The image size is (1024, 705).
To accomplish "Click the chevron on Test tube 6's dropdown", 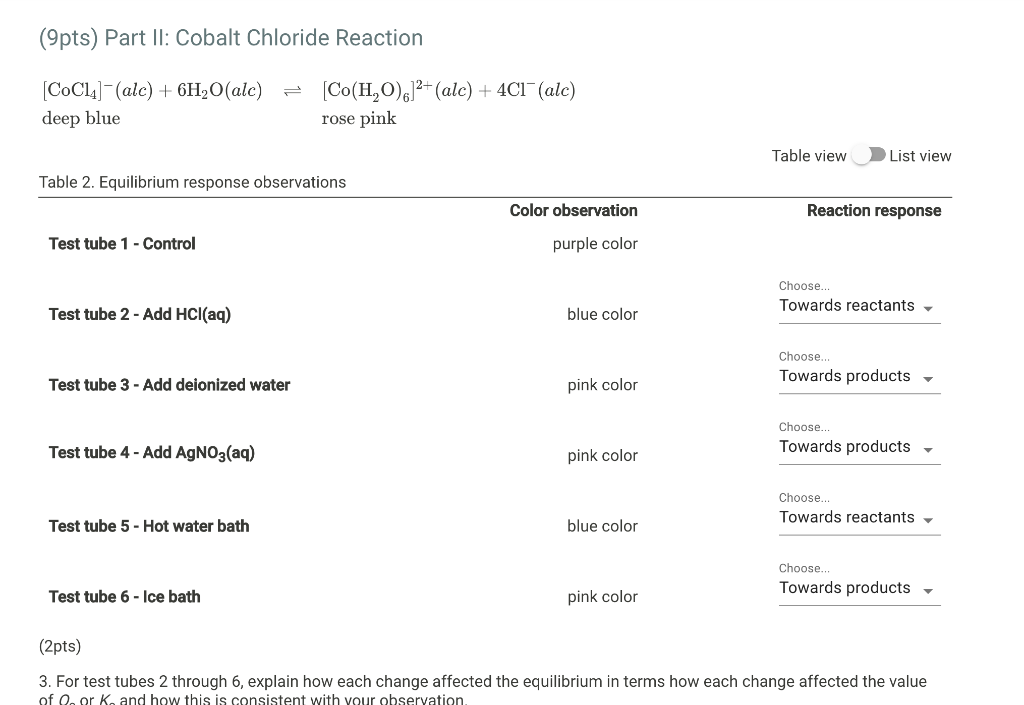I will [928, 588].
